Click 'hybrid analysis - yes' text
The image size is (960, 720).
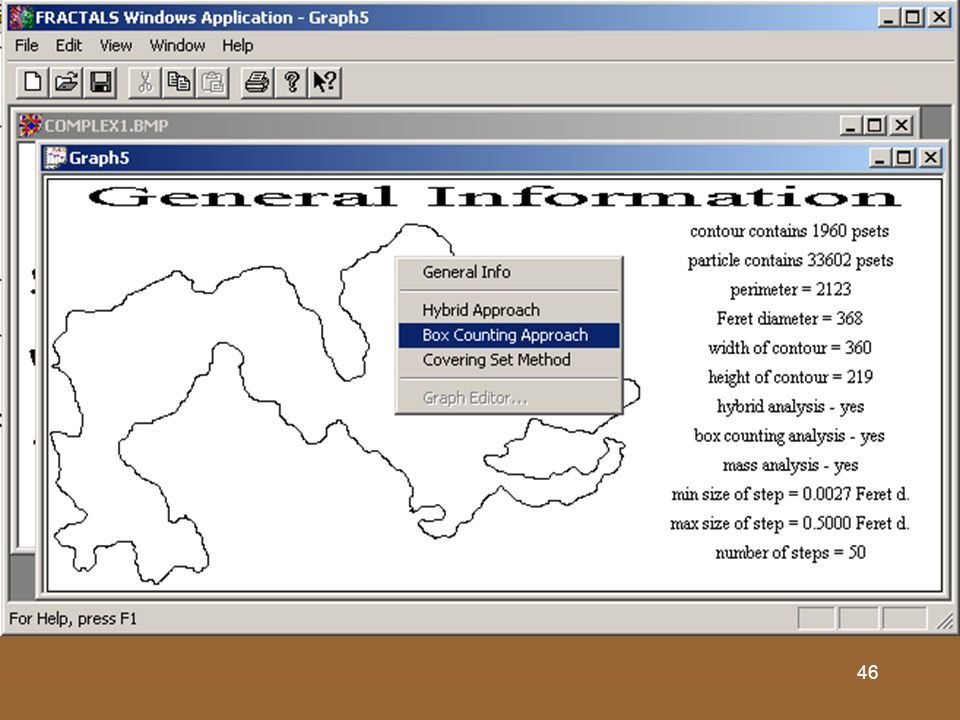(x=790, y=407)
